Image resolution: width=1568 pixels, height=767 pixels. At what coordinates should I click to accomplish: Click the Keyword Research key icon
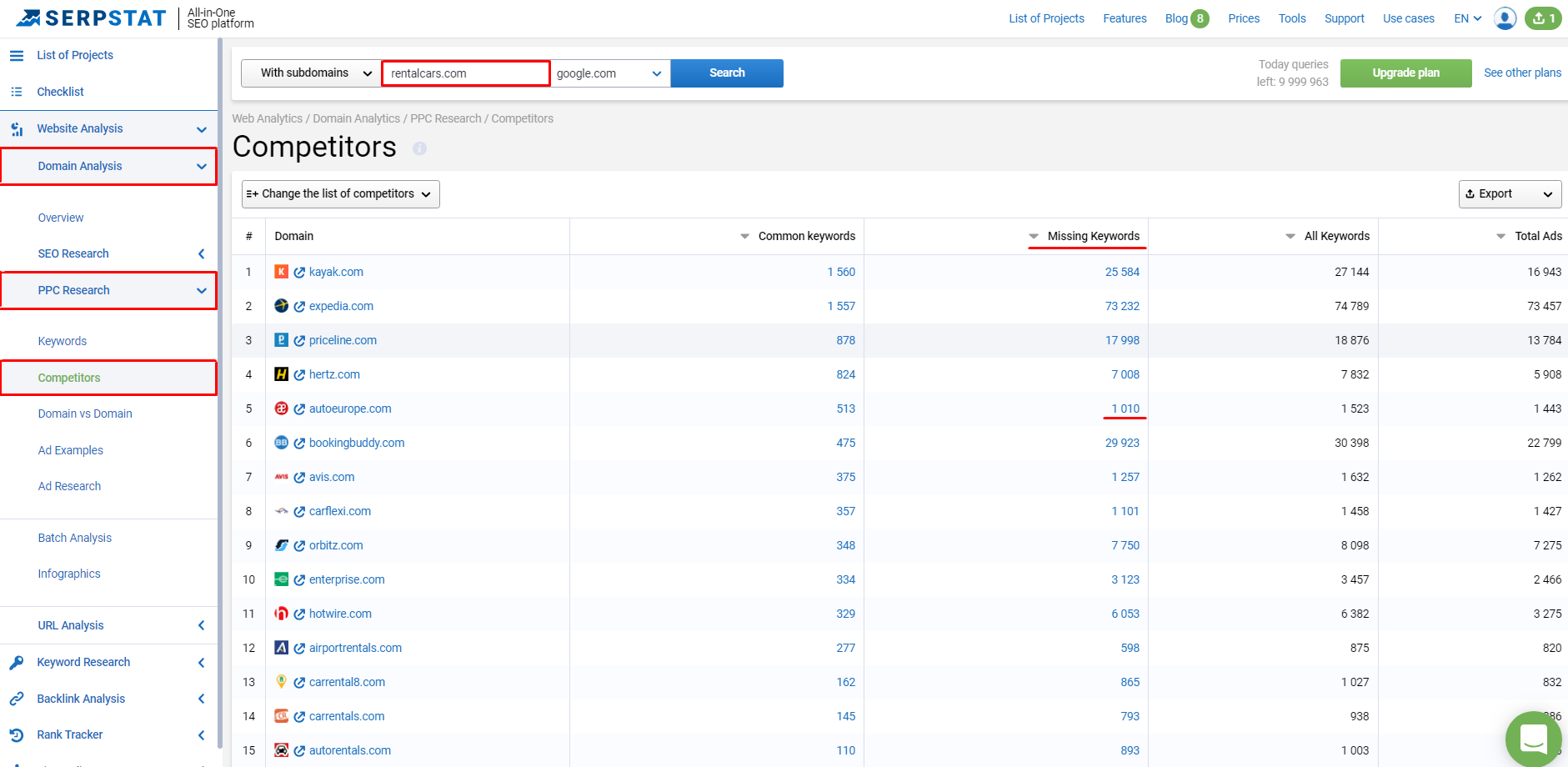click(x=17, y=663)
